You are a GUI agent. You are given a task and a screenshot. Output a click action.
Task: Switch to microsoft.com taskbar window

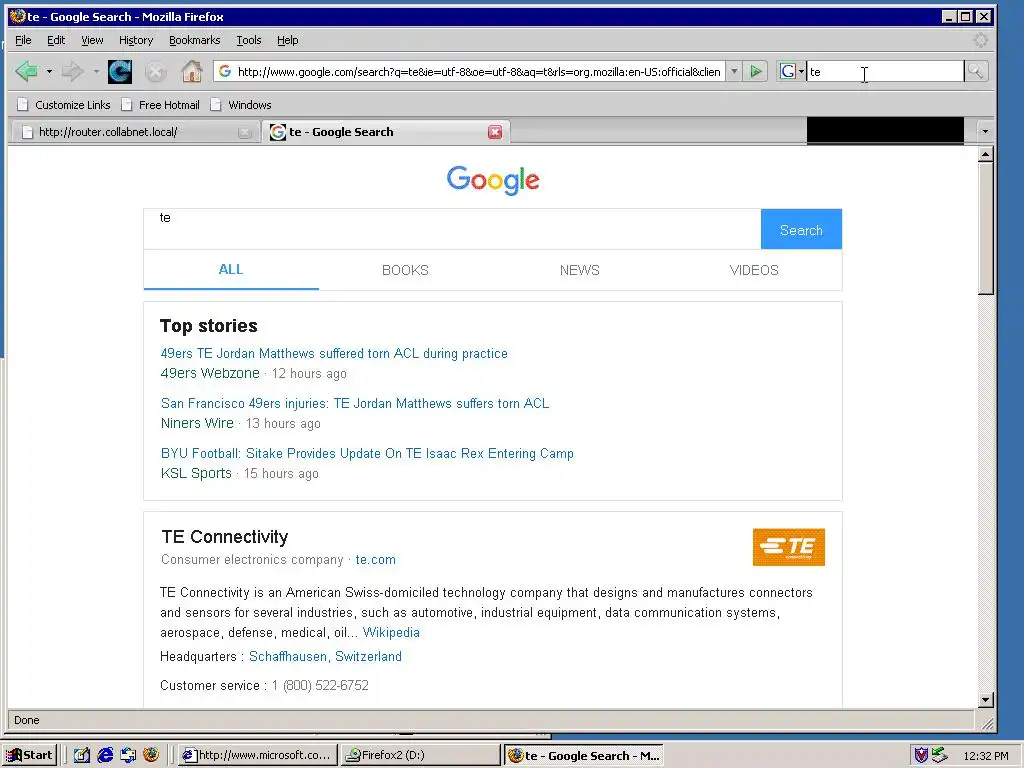click(258, 755)
